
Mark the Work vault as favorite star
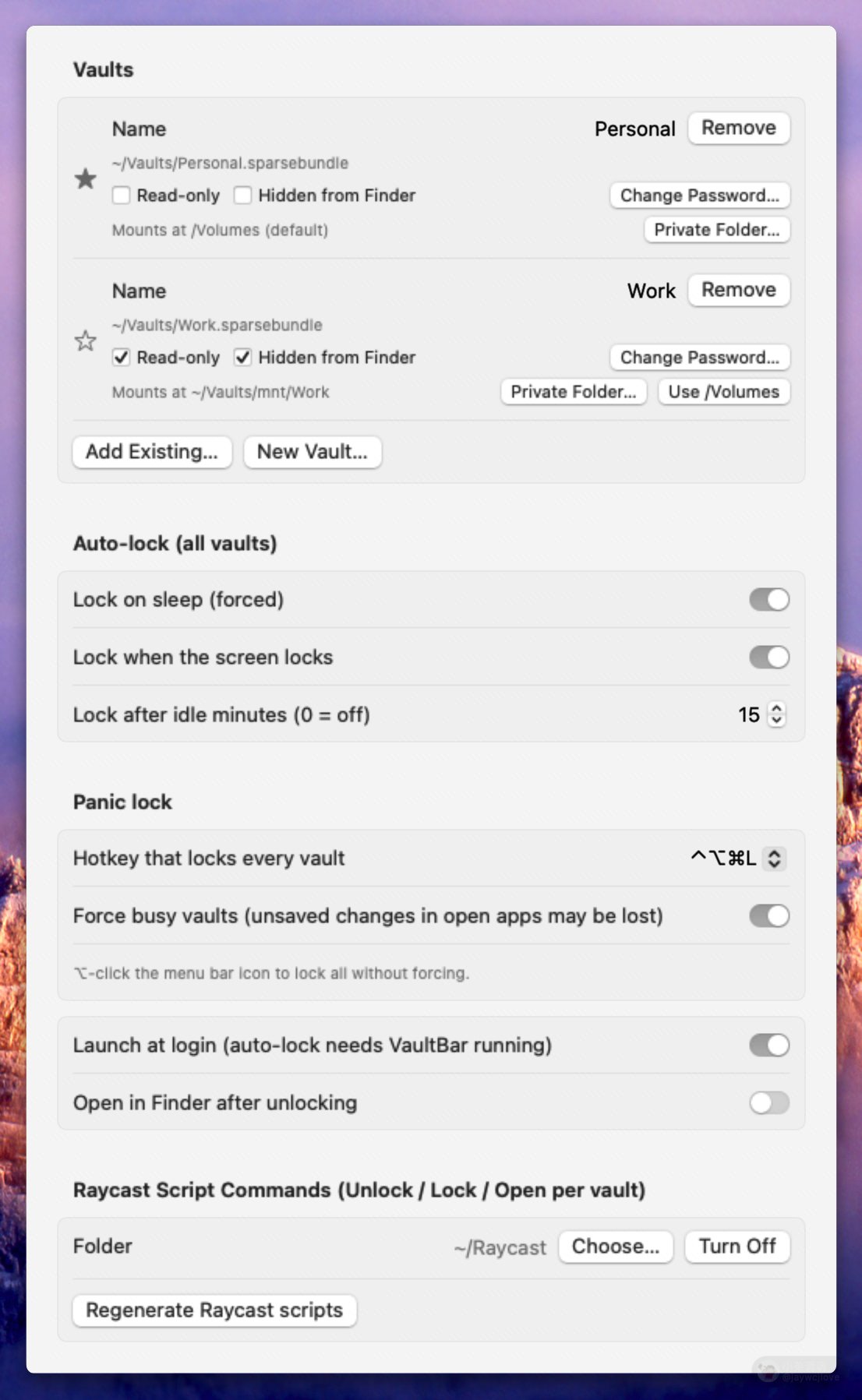pyautogui.click(x=86, y=341)
